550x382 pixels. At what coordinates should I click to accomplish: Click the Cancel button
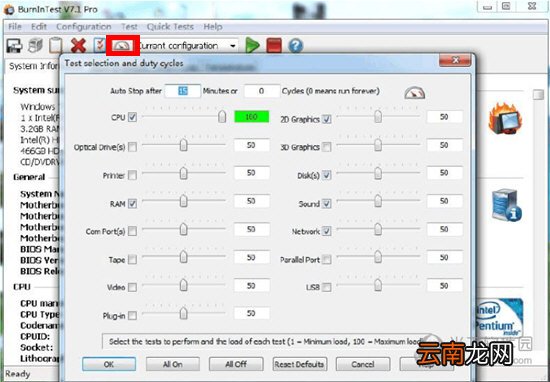tap(363, 364)
